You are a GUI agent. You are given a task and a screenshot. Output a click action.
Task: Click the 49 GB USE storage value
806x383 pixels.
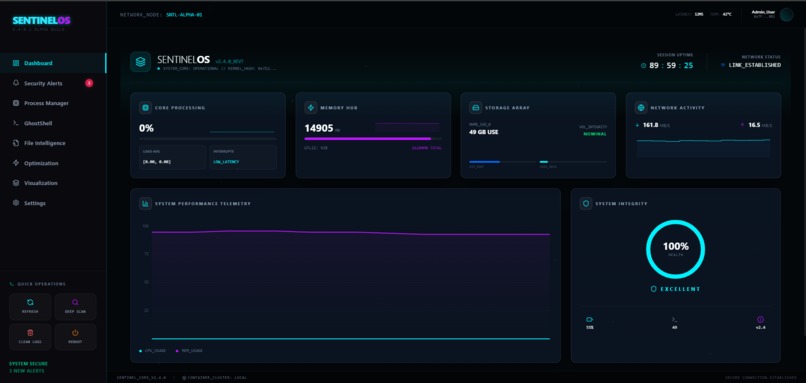pos(484,132)
